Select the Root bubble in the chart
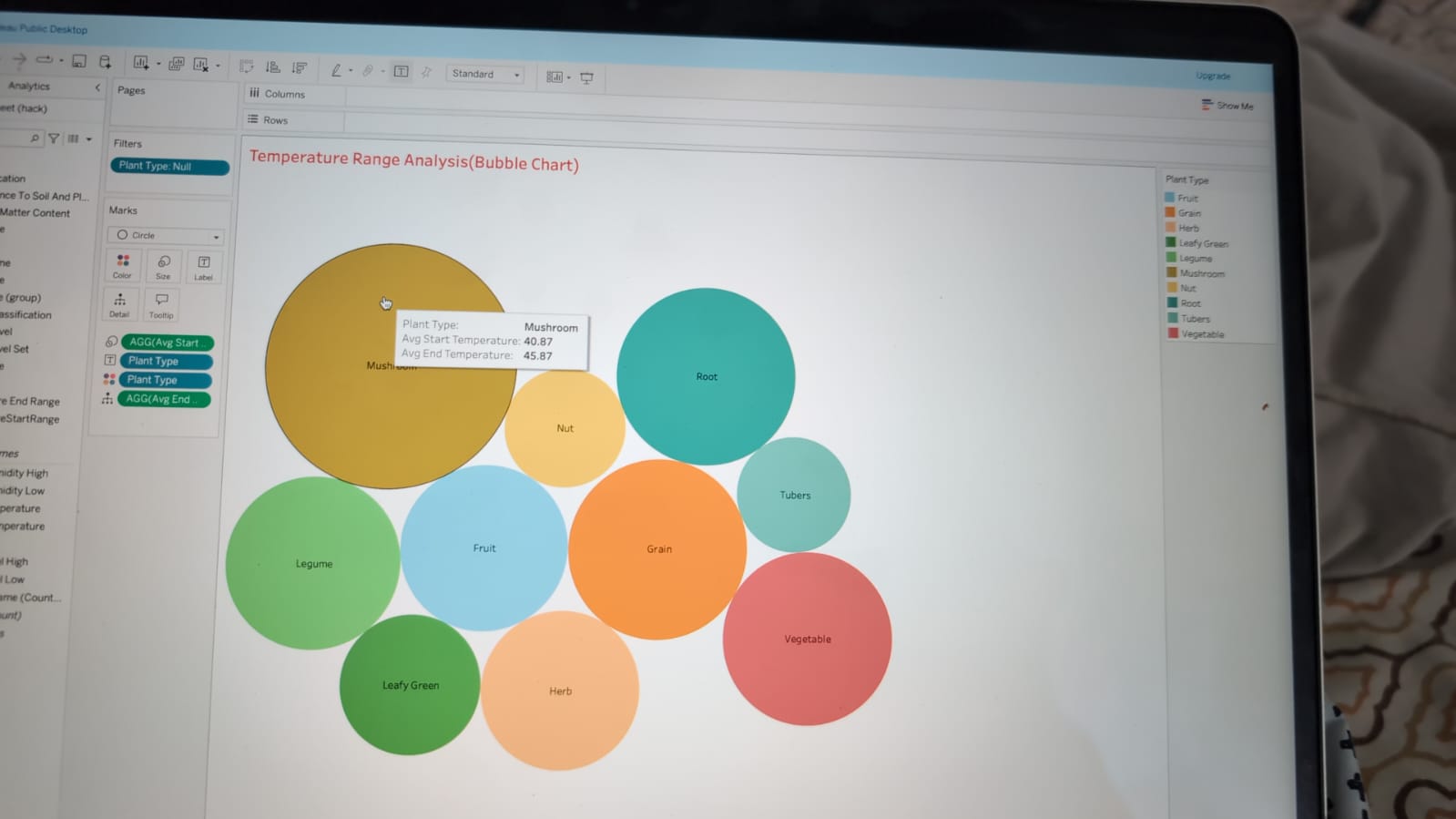The width and height of the screenshot is (1456, 819). pyautogui.click(x=706, y=376)
